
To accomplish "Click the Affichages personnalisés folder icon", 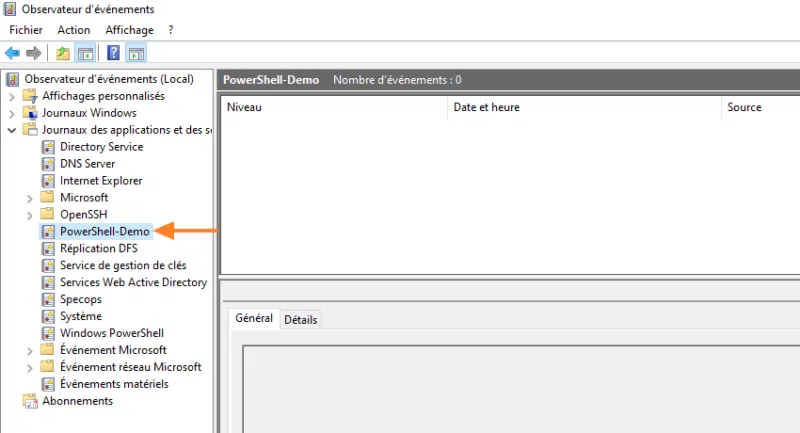I will (31, 96).
